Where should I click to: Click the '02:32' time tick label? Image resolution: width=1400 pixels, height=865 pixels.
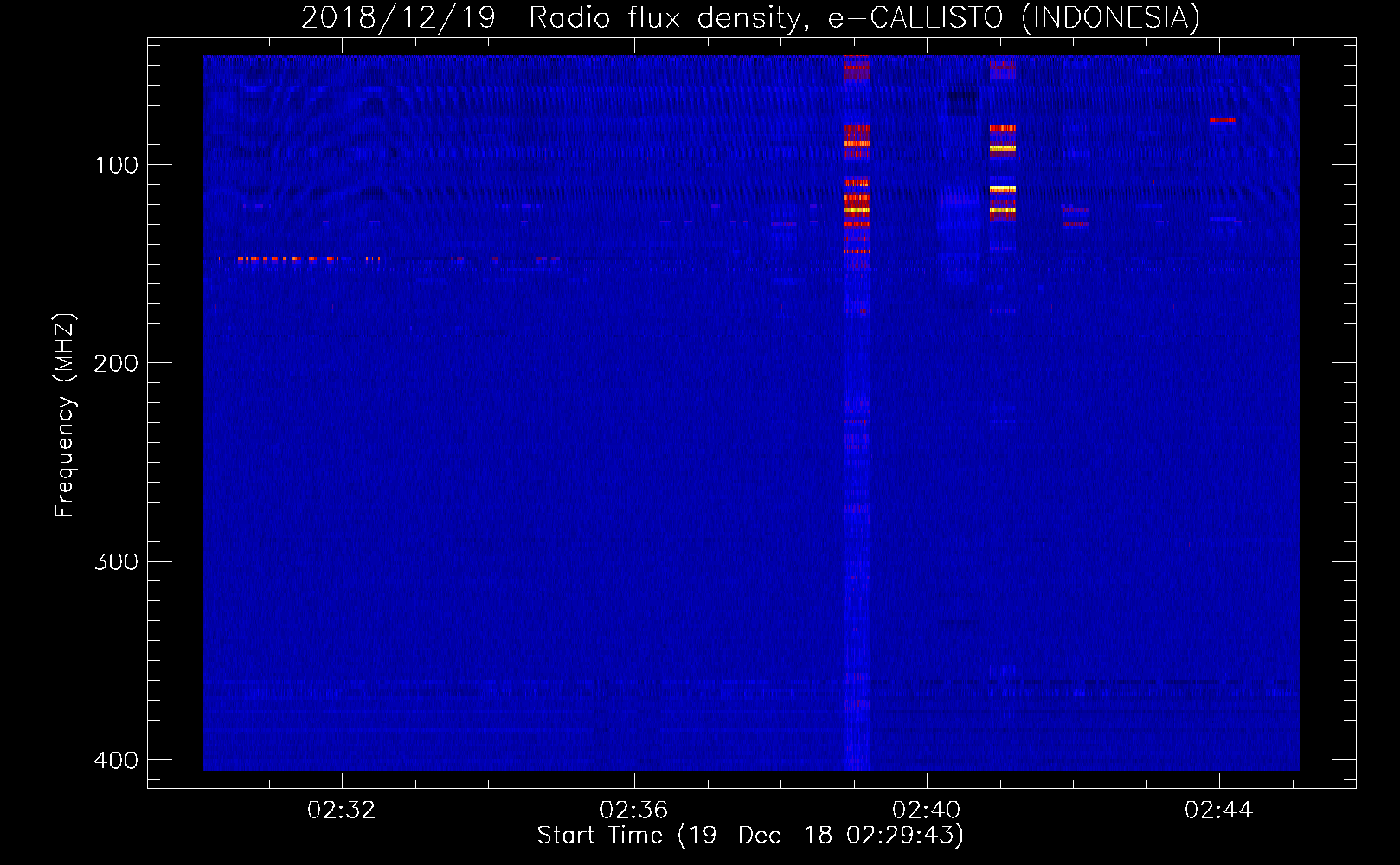point(342,811)
